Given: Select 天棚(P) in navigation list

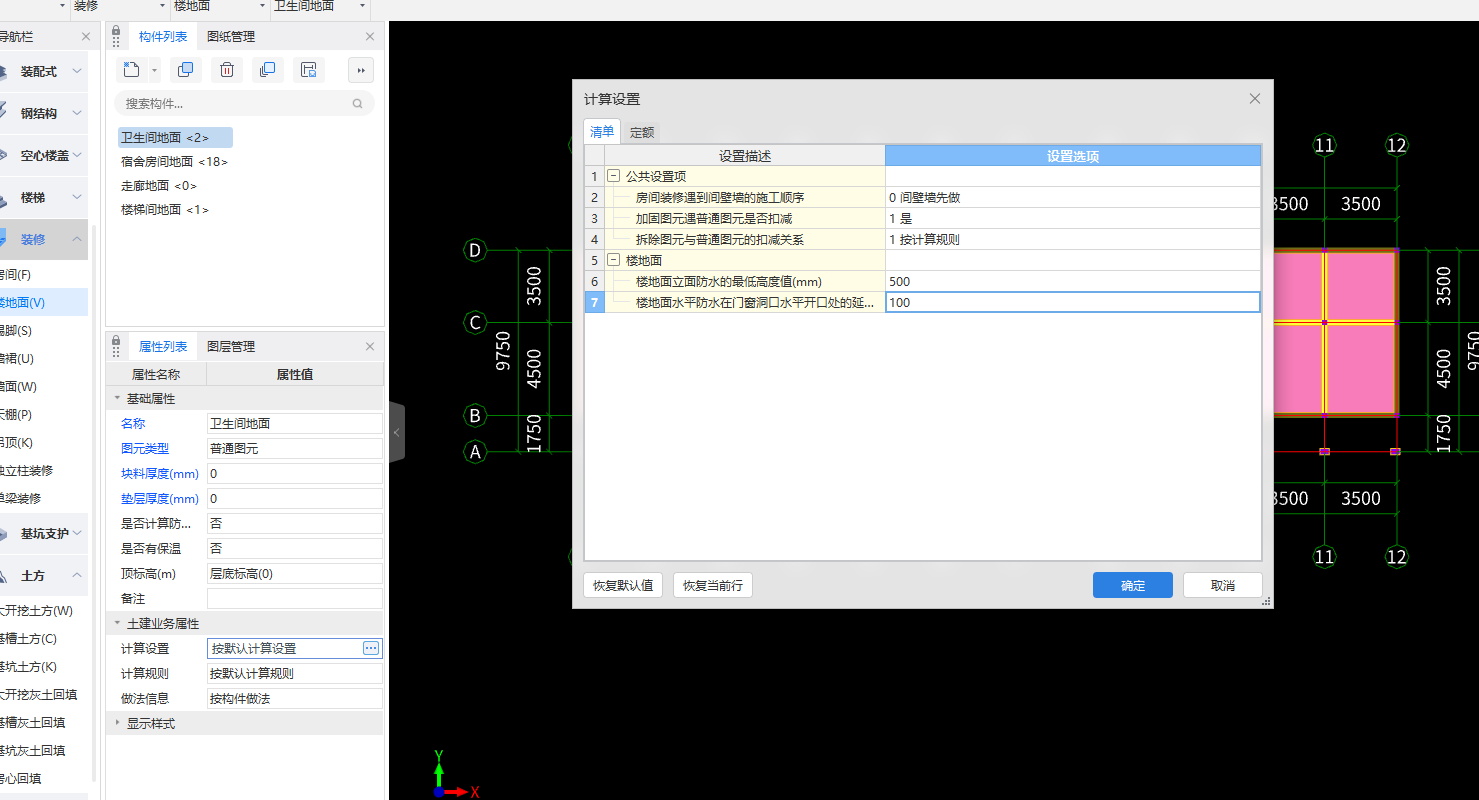Looking at the screenshot, I should [x=43, y=414].
